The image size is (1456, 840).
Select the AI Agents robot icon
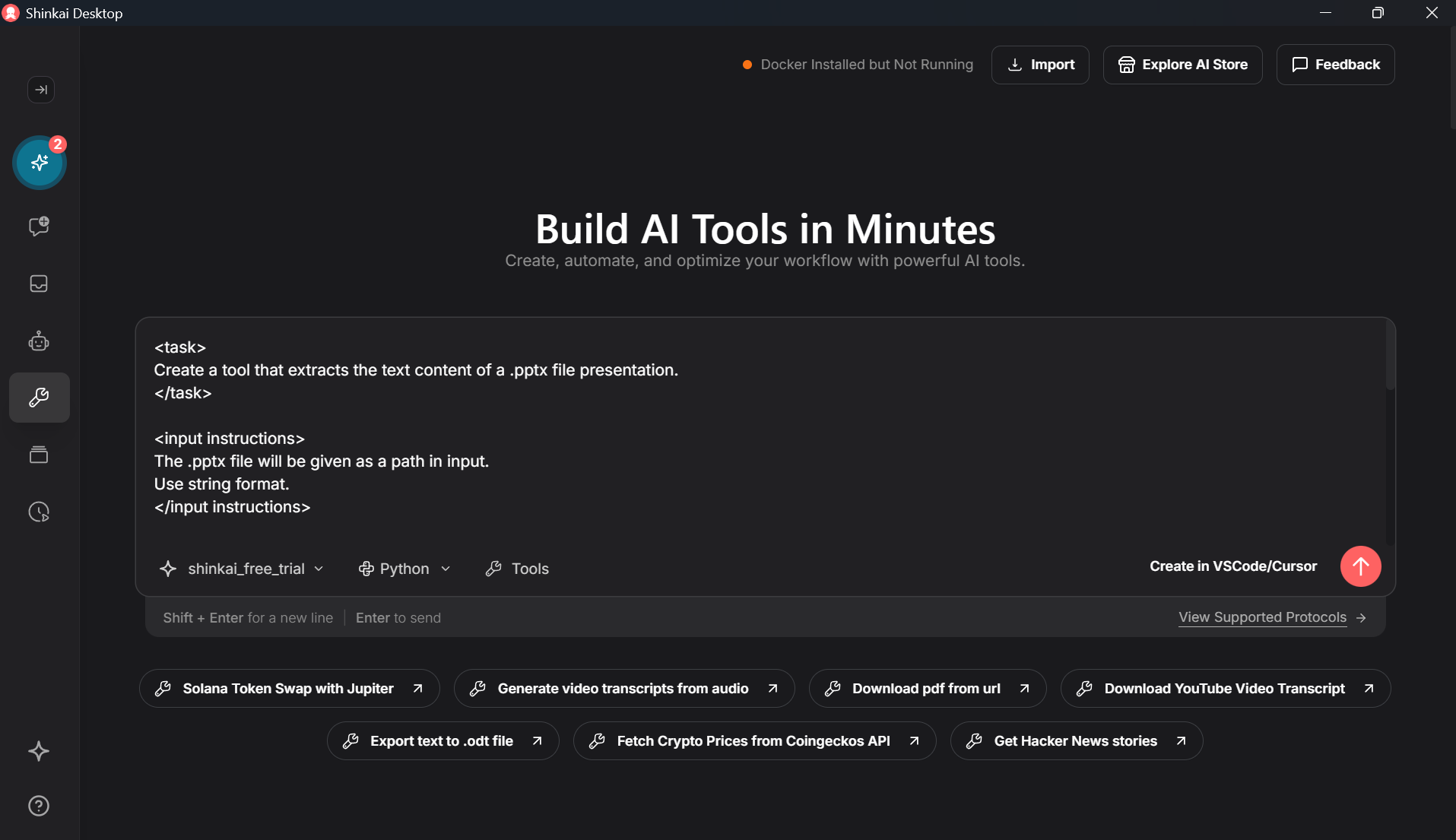coord(39,341)
